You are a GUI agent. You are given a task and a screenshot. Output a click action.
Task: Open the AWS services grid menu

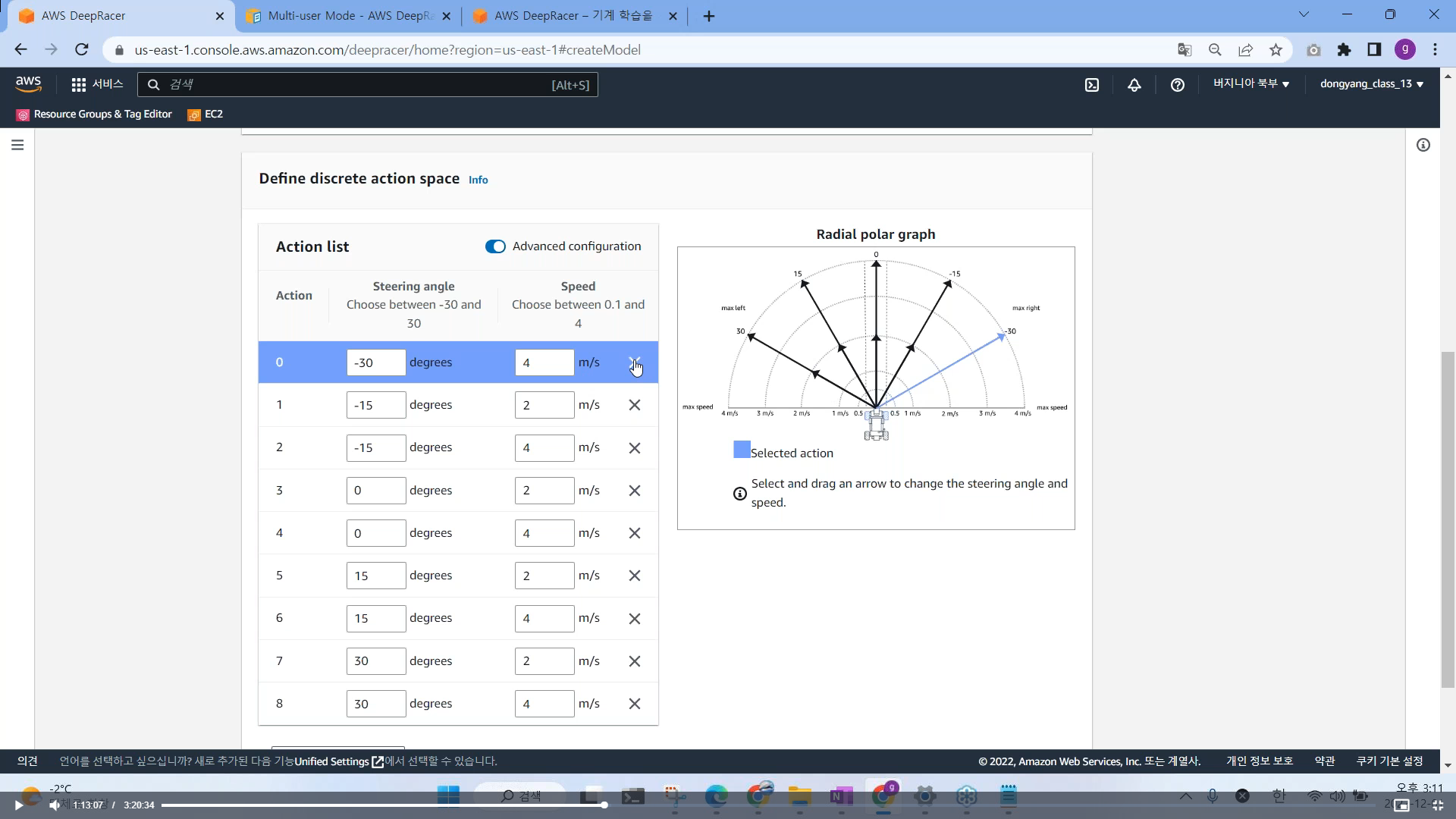coord(79,85)
